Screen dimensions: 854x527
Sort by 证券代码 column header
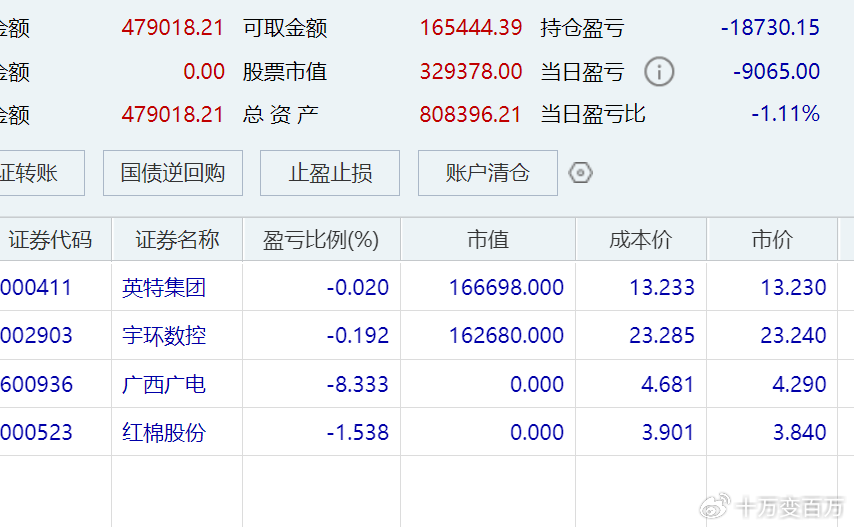pos(50,240)
